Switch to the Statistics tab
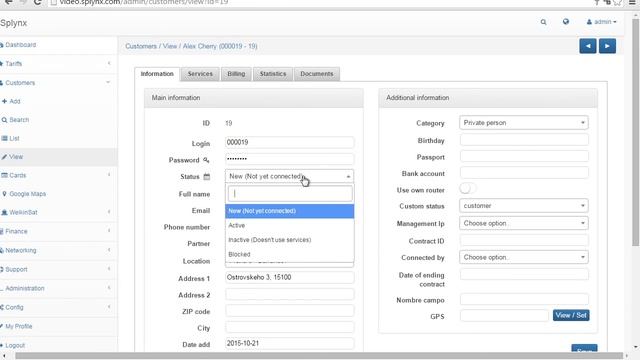This screenshot has height=360, width=640. [x=273, y=74]
